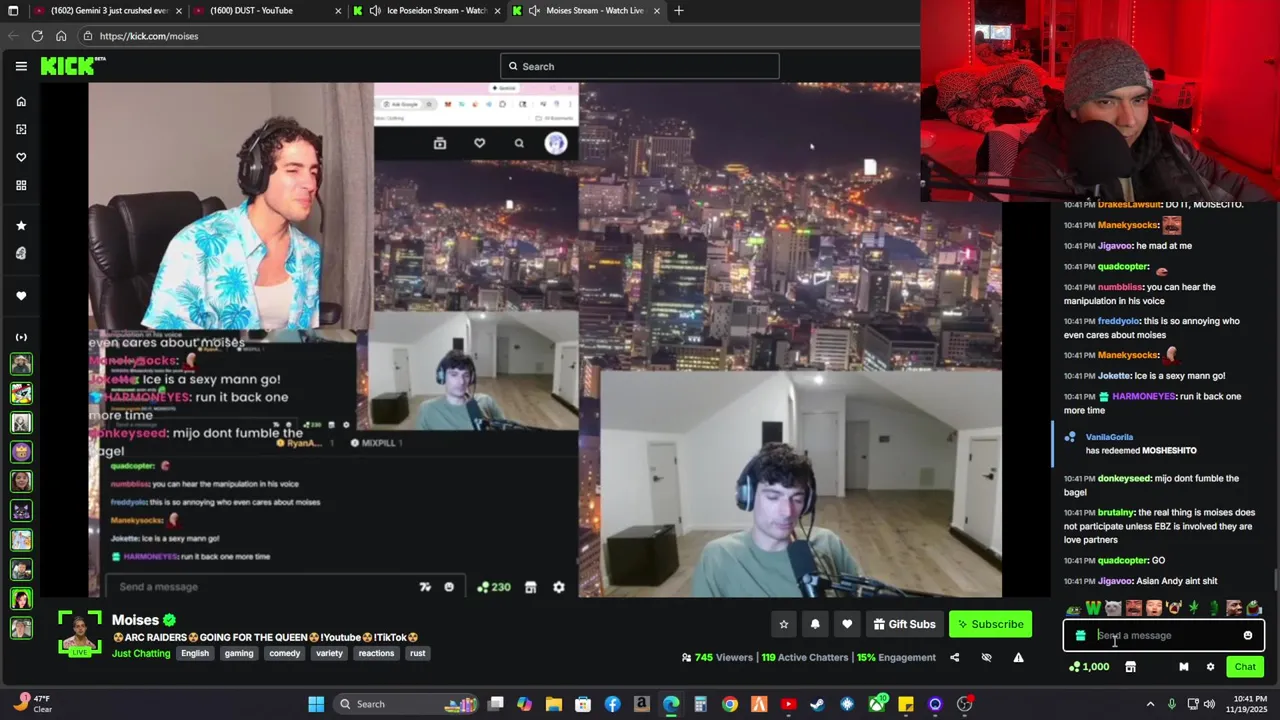Screen dimensions: 1280x720
Task: Click the Kick Search box
Action: [640, 66]
